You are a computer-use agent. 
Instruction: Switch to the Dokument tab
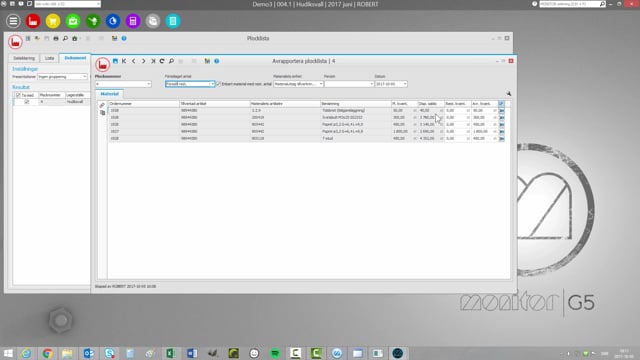(x=75, y=58)
